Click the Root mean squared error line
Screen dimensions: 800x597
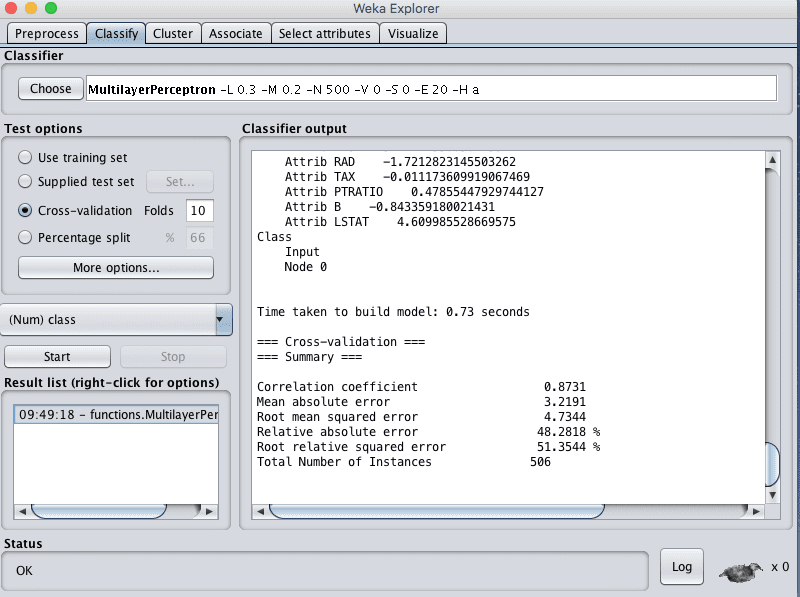pos(421,417)
